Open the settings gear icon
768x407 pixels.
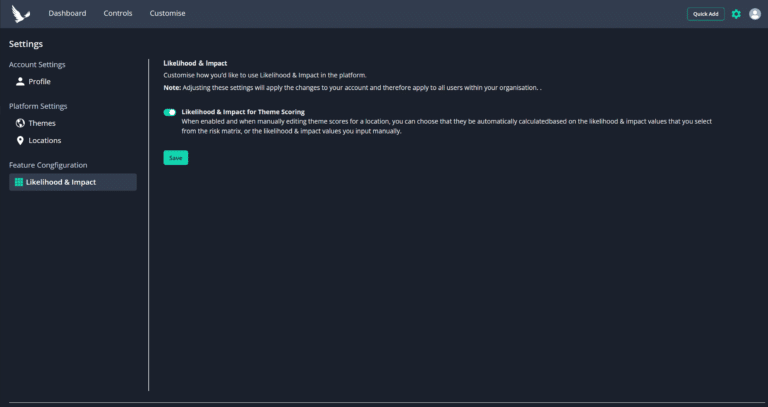[736, 14]
